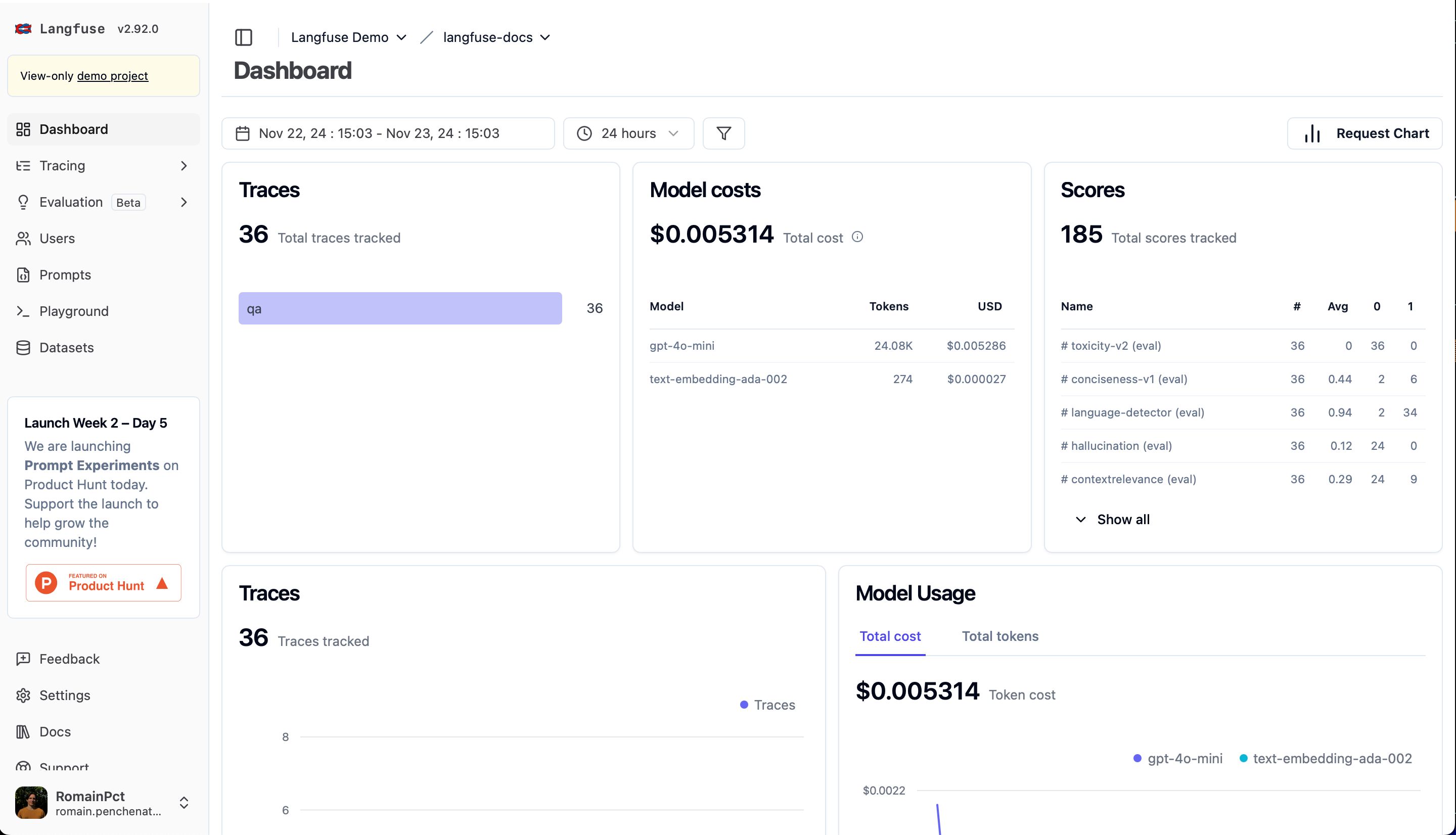The height and width of the screenshot is (835, 1456).
Task: Click the gpt-4o-mini model row
Action: point(832,346)
